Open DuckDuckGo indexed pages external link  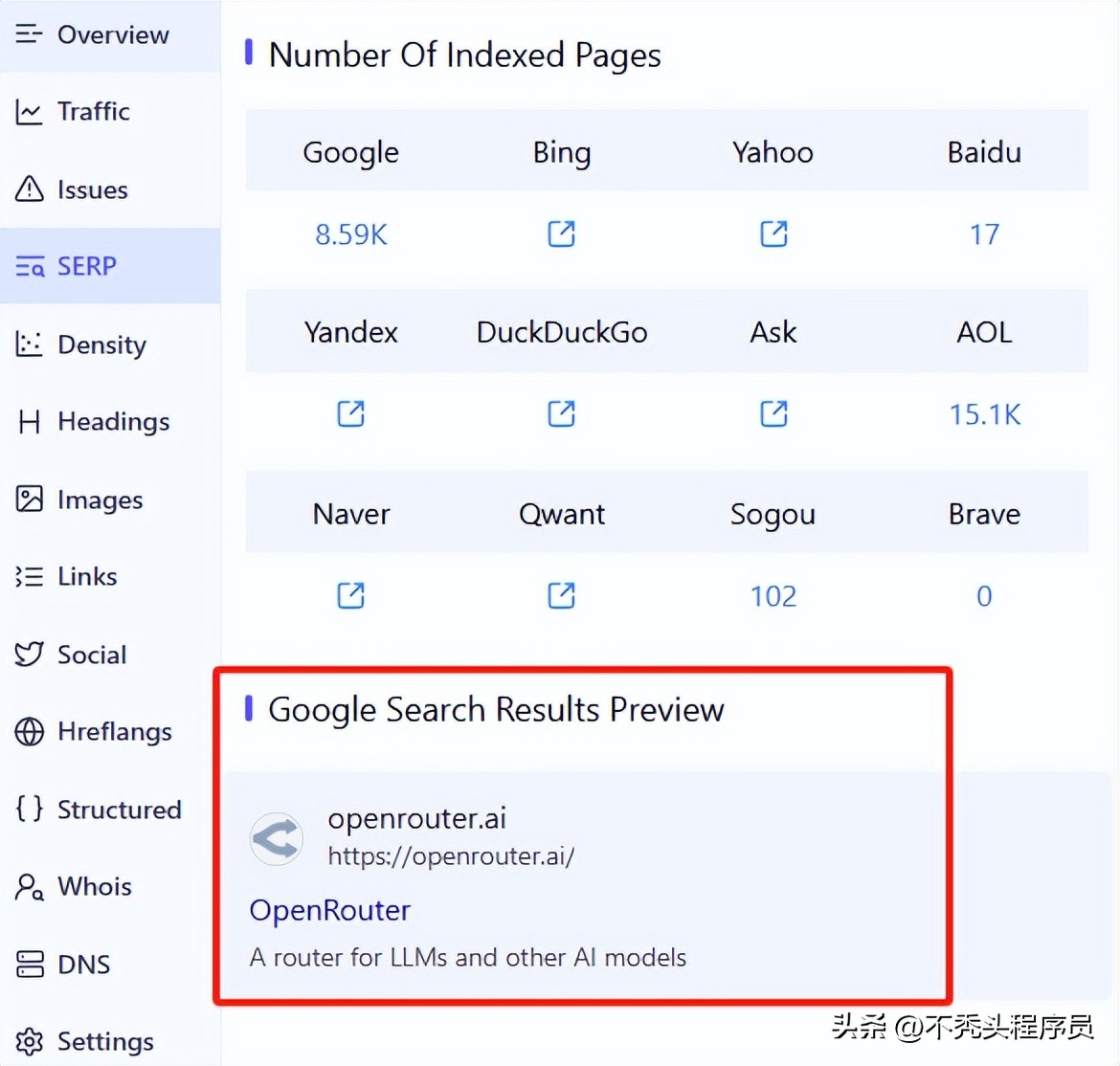click(561, 413)
